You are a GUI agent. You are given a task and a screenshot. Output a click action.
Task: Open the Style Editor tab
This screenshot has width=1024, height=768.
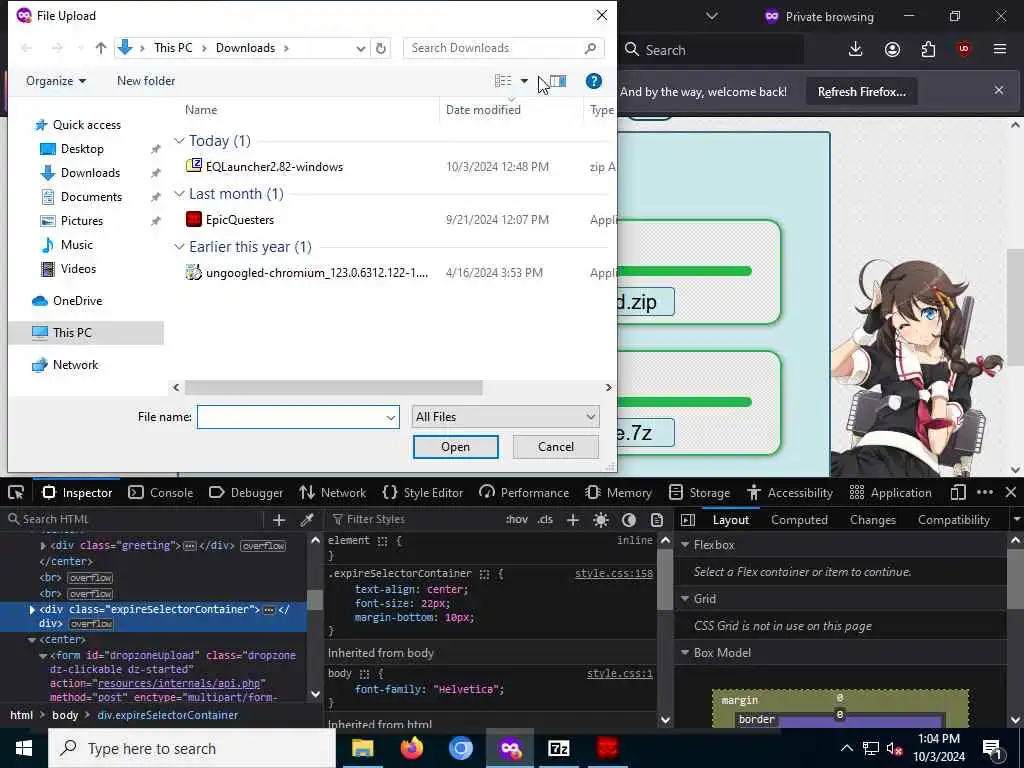(x=423, y=492)
